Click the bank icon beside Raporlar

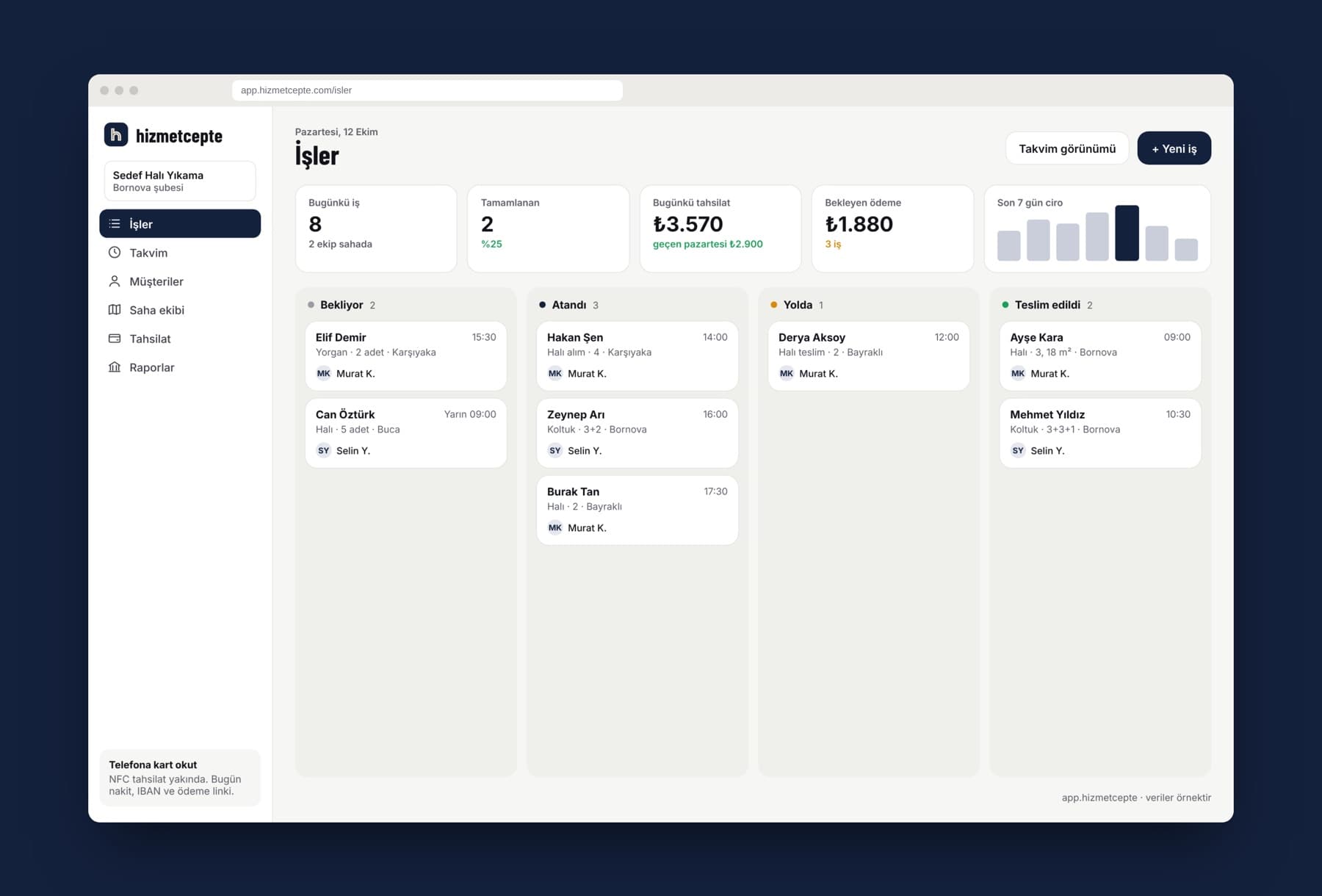click(x=115, y=366)
